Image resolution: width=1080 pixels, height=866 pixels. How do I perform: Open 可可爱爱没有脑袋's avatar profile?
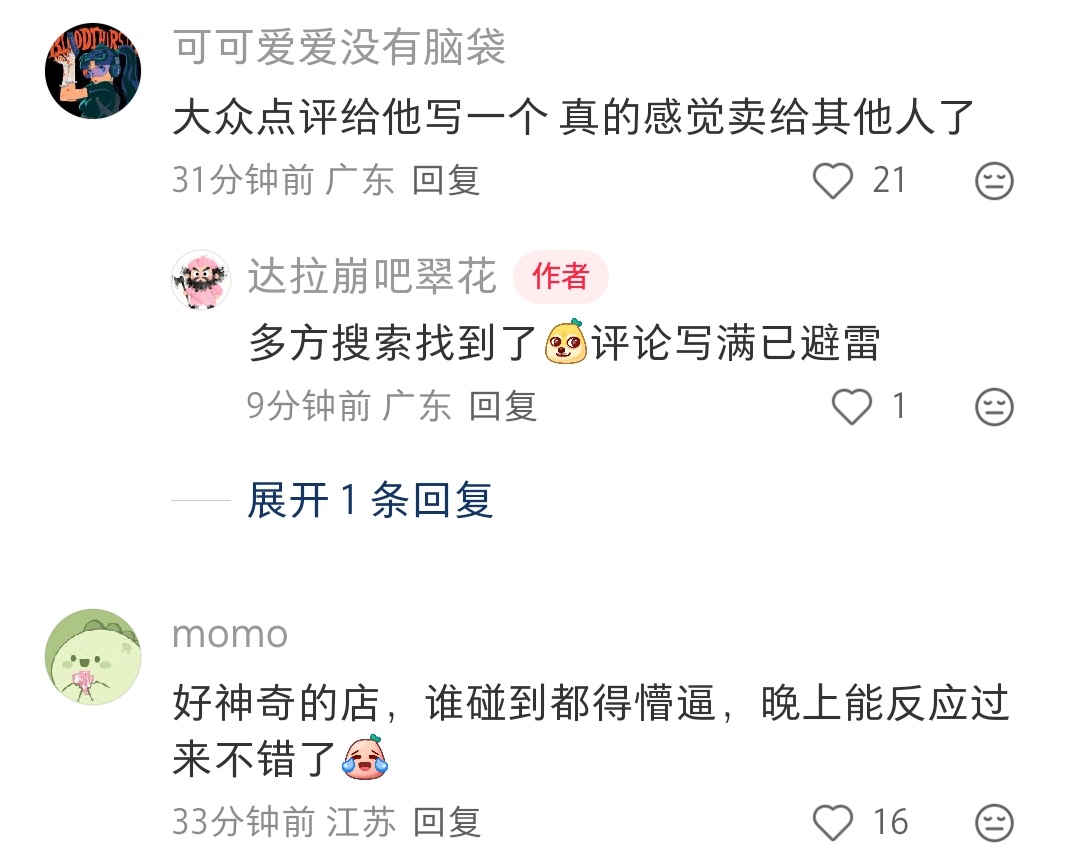(x=93, y=71)
